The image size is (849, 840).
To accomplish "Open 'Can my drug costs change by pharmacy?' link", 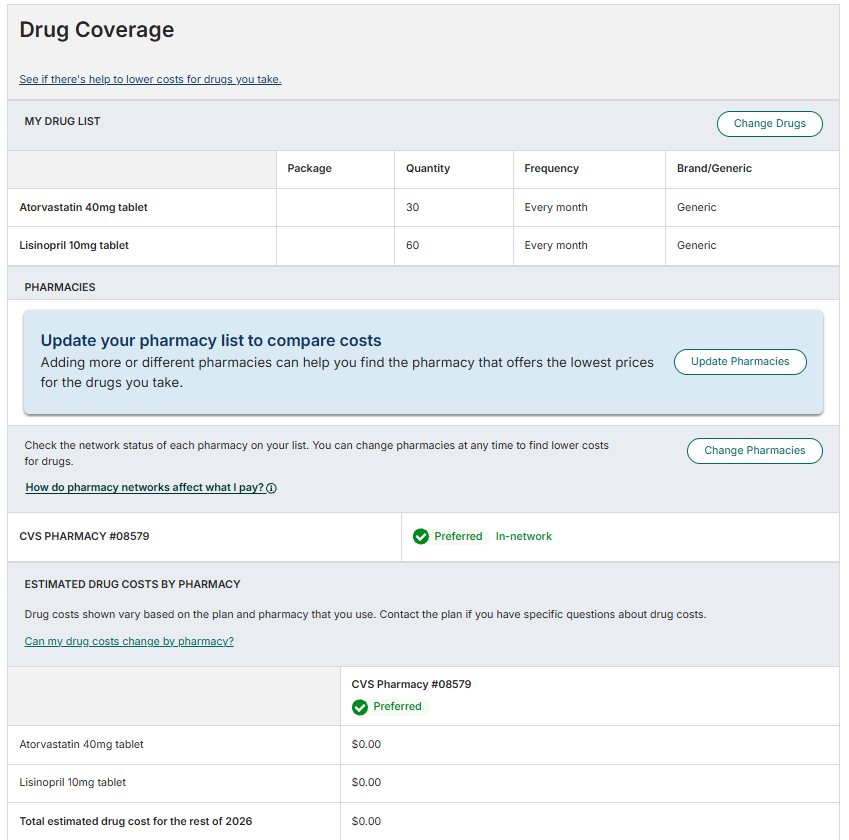I will pyautogui.click(x=129, y=641).
